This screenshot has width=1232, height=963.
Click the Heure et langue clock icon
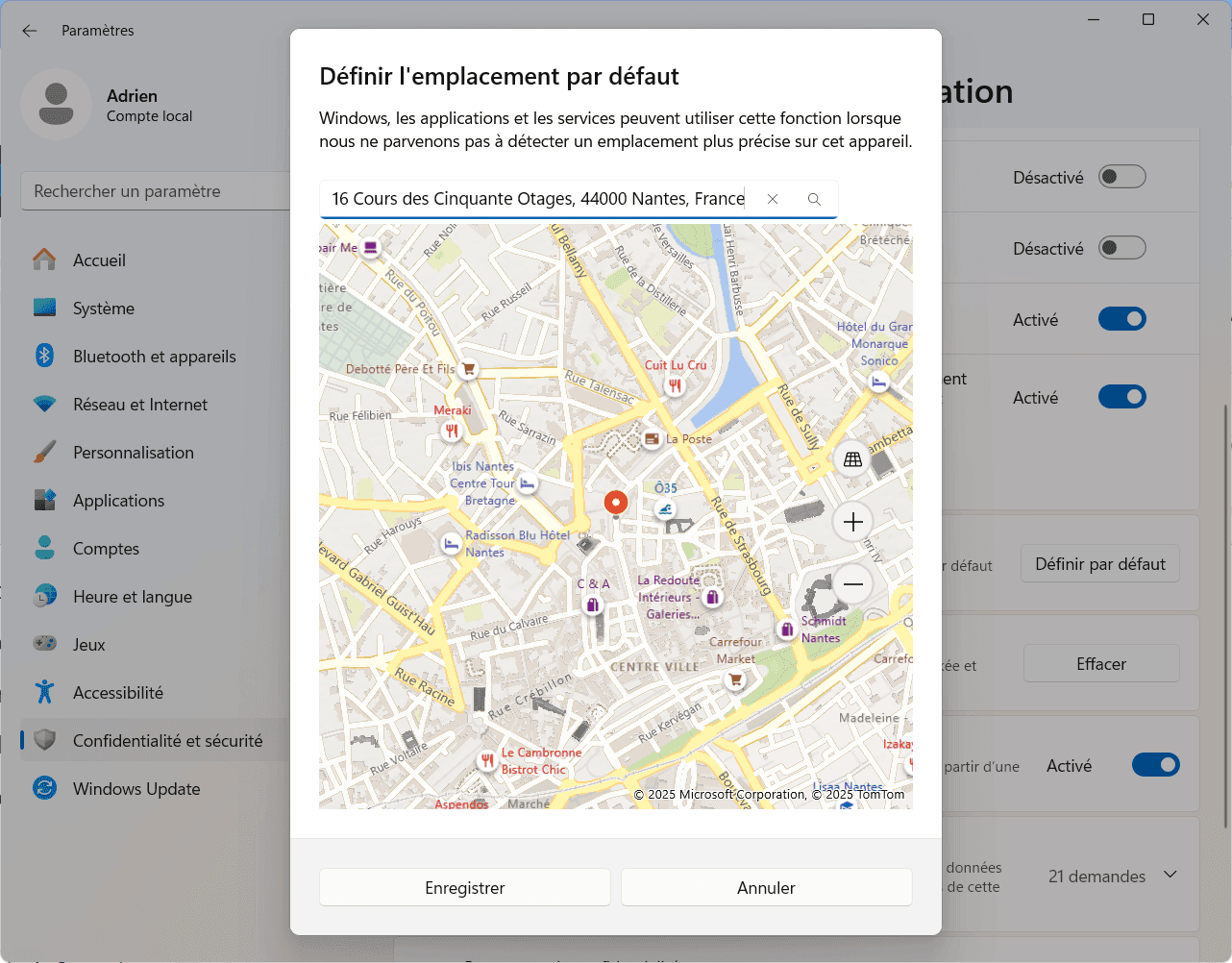tap(45, 597)
